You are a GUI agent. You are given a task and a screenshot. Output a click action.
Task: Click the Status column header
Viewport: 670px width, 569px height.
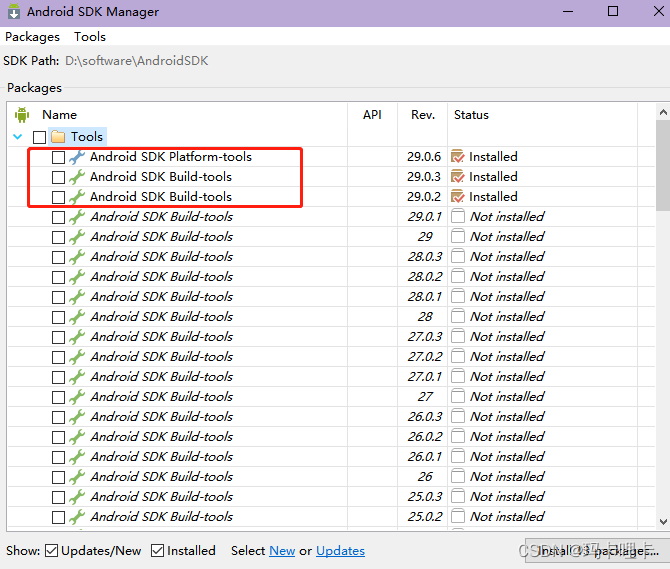[x=471, y=115]
